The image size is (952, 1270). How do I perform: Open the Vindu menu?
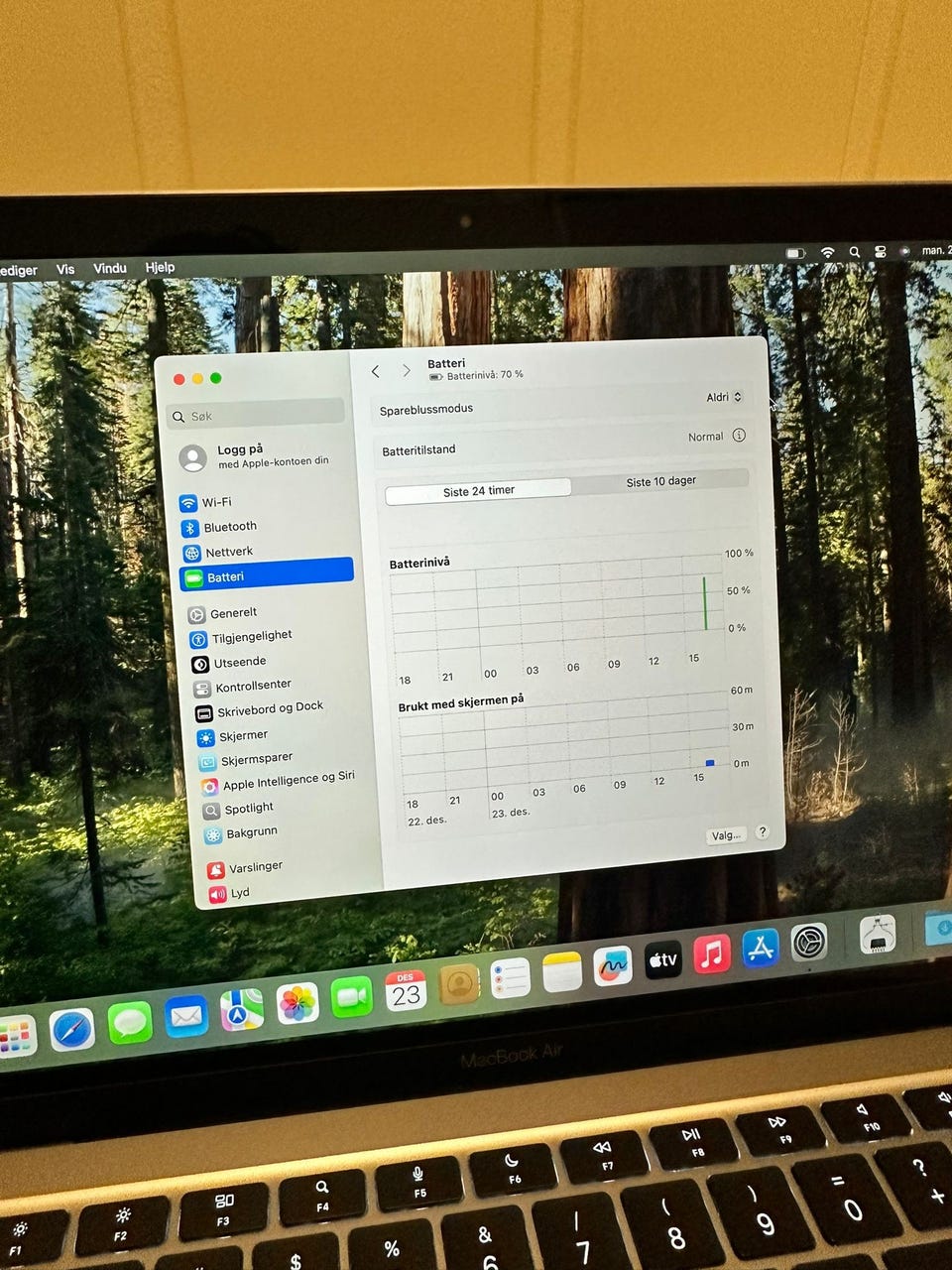(x=110, y=268)
